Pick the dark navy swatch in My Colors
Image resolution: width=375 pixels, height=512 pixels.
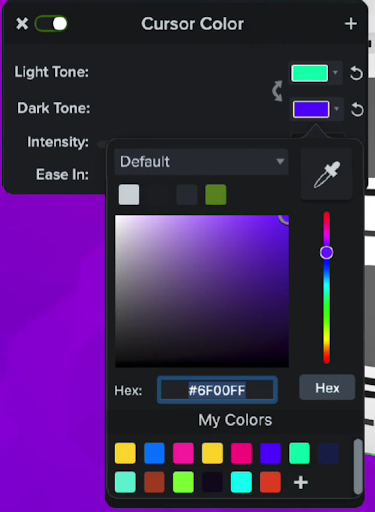(329, 453)
